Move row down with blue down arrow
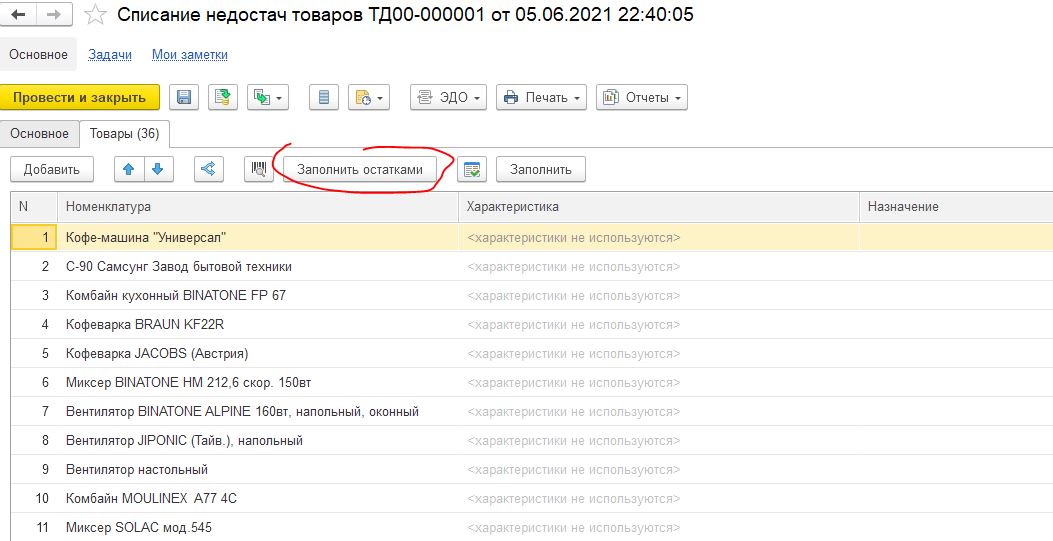This screenshot has height=541, width=1053. click(x=158, y=169)
